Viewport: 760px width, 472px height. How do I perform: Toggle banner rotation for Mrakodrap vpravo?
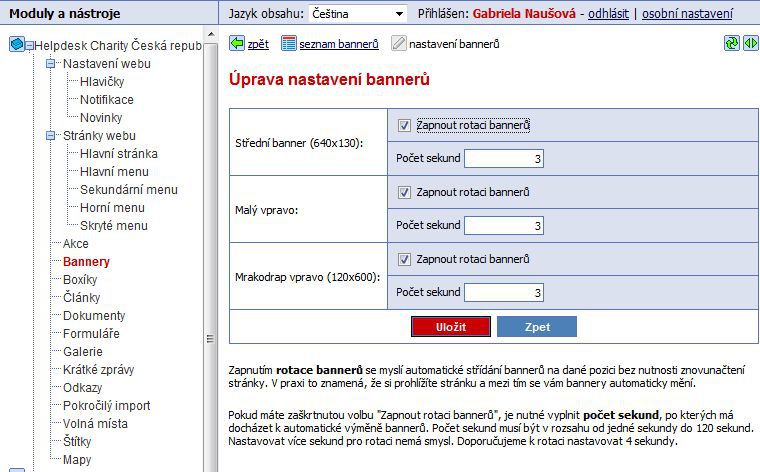[x=404, y=260]
